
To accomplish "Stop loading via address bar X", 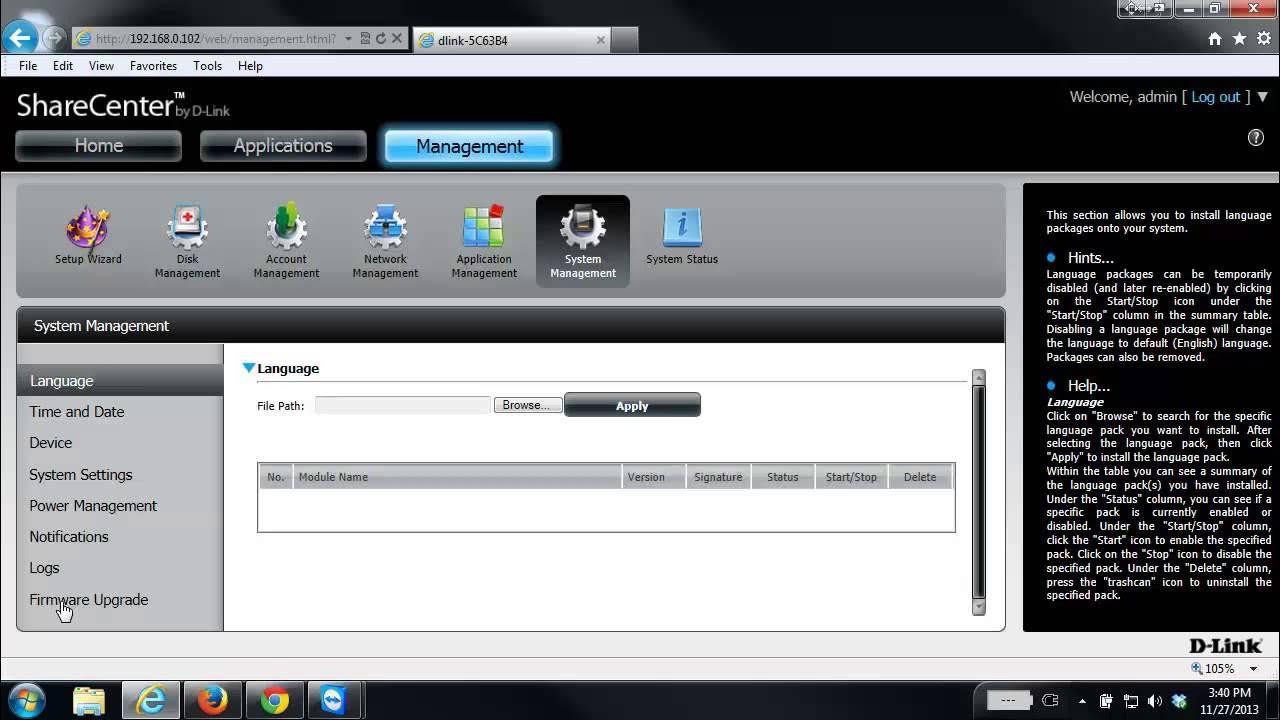I will [x=397, y=39].
